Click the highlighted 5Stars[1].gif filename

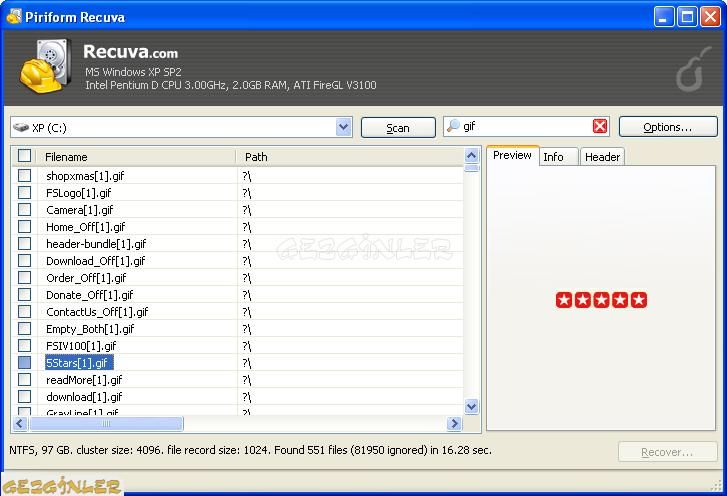click(x=79, y=362)
